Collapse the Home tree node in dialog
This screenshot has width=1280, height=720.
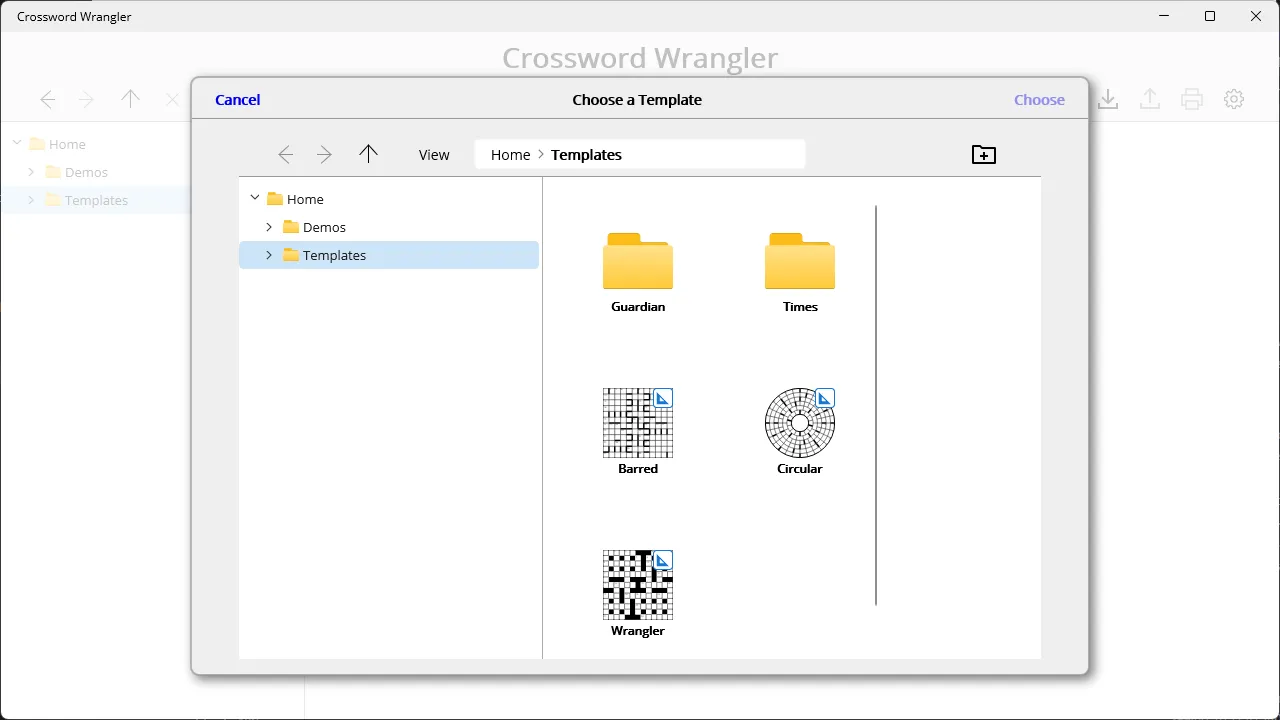[255, 199]
